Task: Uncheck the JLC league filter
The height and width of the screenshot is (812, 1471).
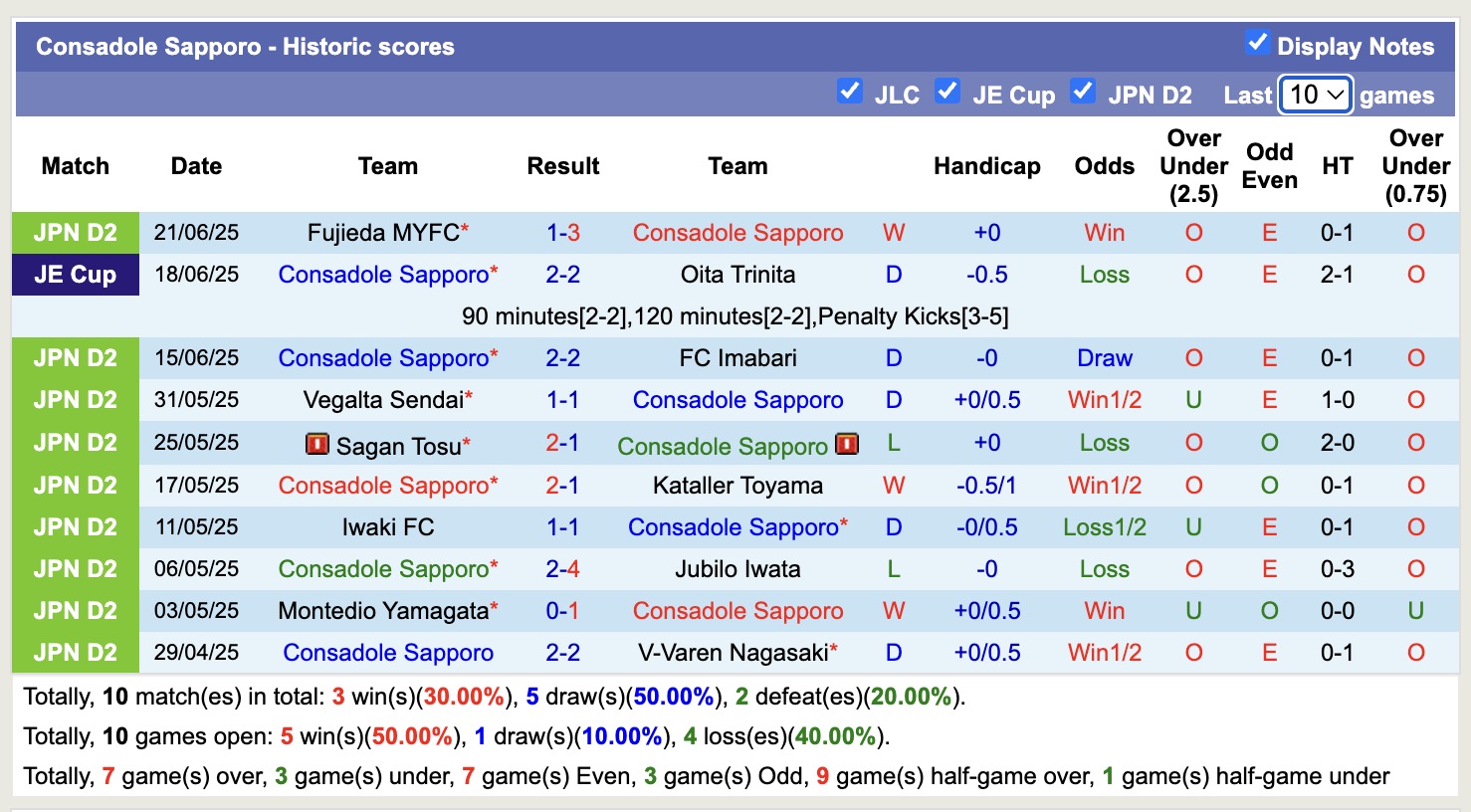Action: (850, 91)
